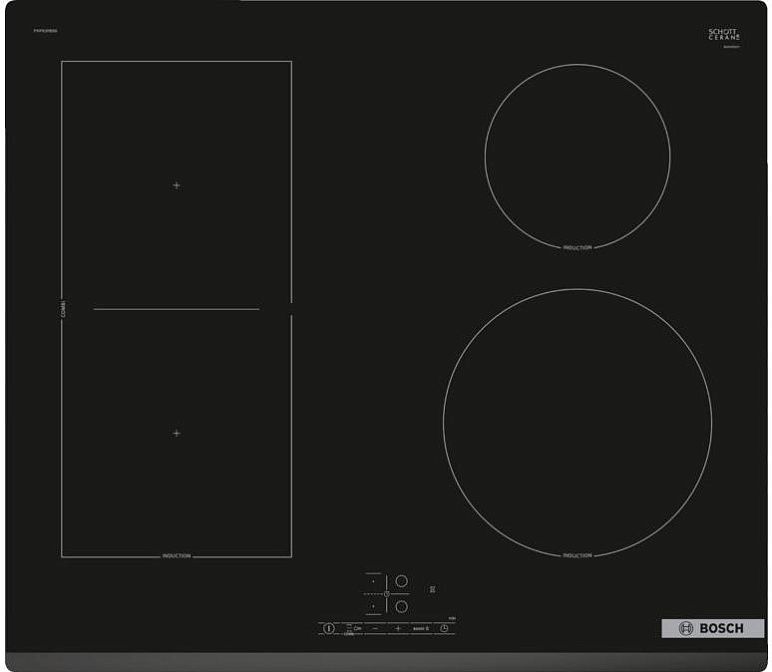Click the Schott Ceran logo
The image size is (772, 672).
click(722, 34)
